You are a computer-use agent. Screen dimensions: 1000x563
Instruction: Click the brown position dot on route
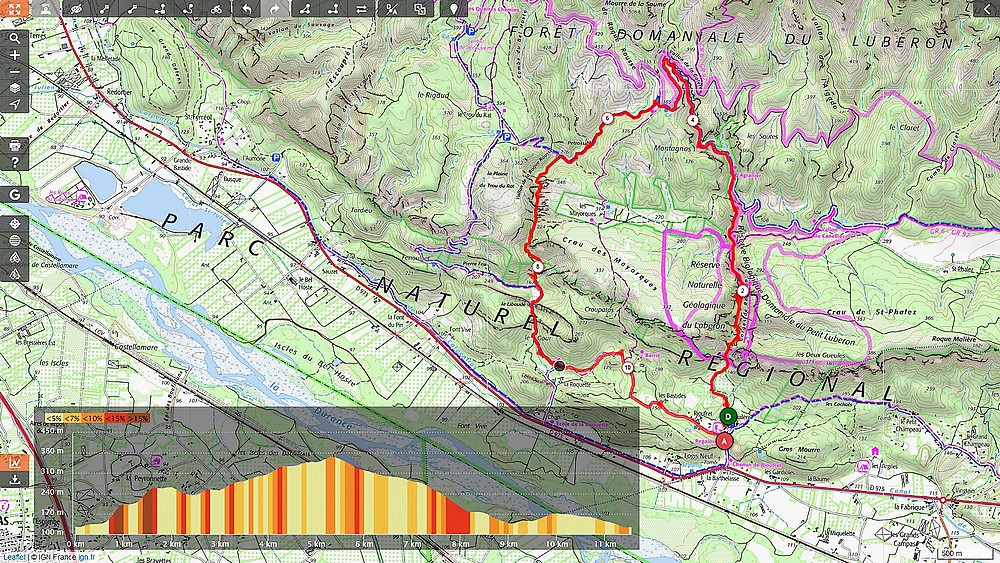559,365
